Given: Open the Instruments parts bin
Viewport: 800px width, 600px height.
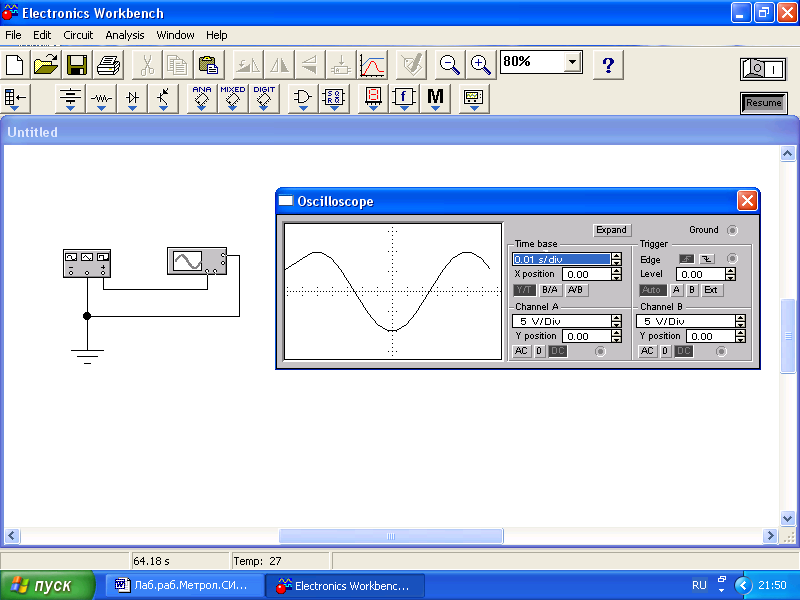Looking at the screenshot, I should click(473, 98).
